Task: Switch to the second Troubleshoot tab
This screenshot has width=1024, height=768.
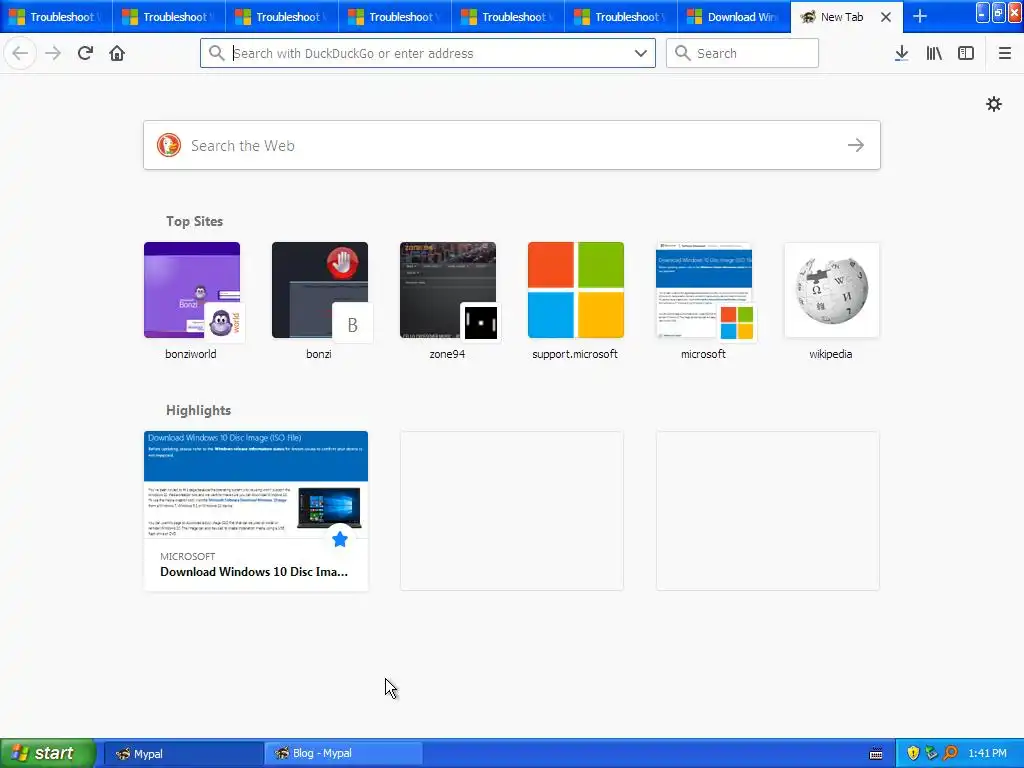Action: [169, 17]
